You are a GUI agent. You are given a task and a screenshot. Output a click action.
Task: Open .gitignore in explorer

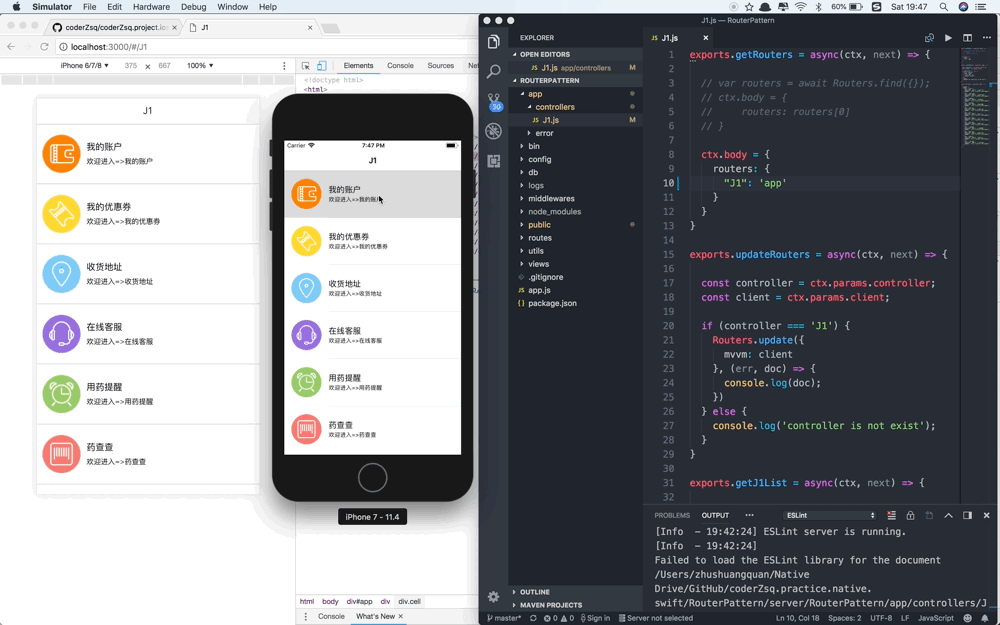(576, 277)
